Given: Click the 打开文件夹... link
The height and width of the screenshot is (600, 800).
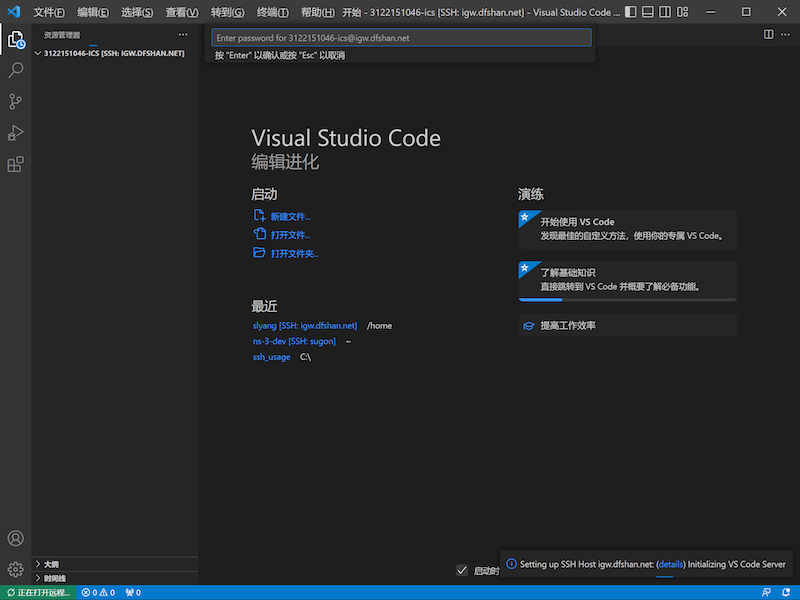Looking at the screenshot, I should 294,254.
